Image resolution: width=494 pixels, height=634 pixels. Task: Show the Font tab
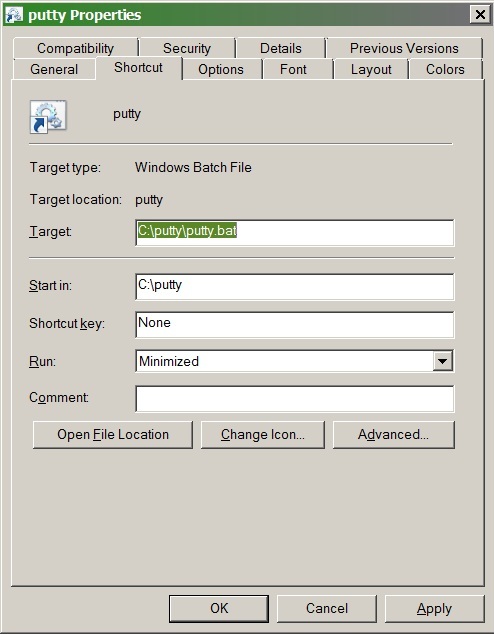pos(293,69)
